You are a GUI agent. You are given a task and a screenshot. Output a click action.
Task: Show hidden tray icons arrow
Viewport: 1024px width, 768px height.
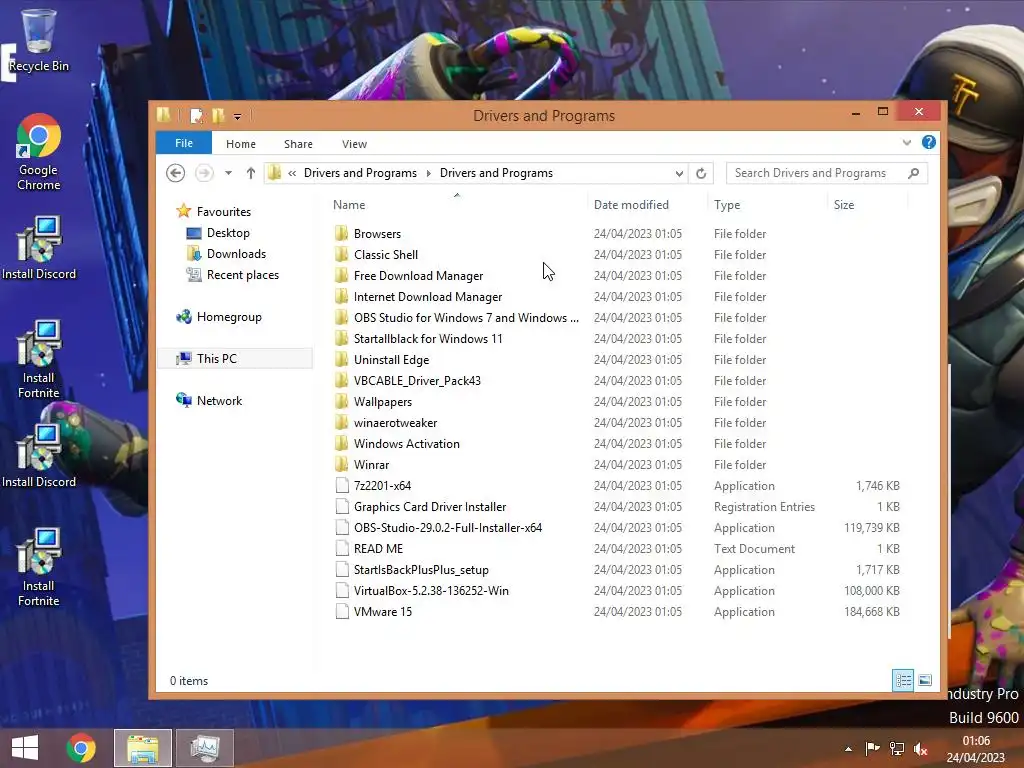848,749
